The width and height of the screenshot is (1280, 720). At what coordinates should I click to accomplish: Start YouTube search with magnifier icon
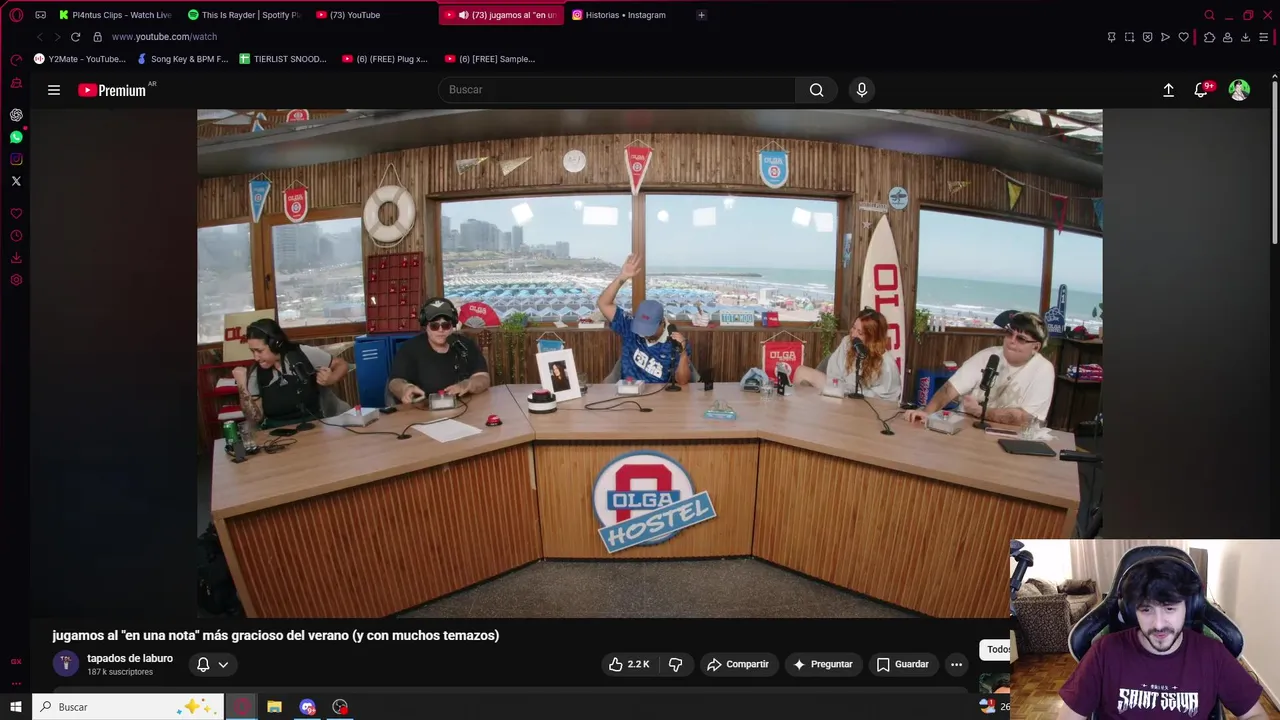817,90
